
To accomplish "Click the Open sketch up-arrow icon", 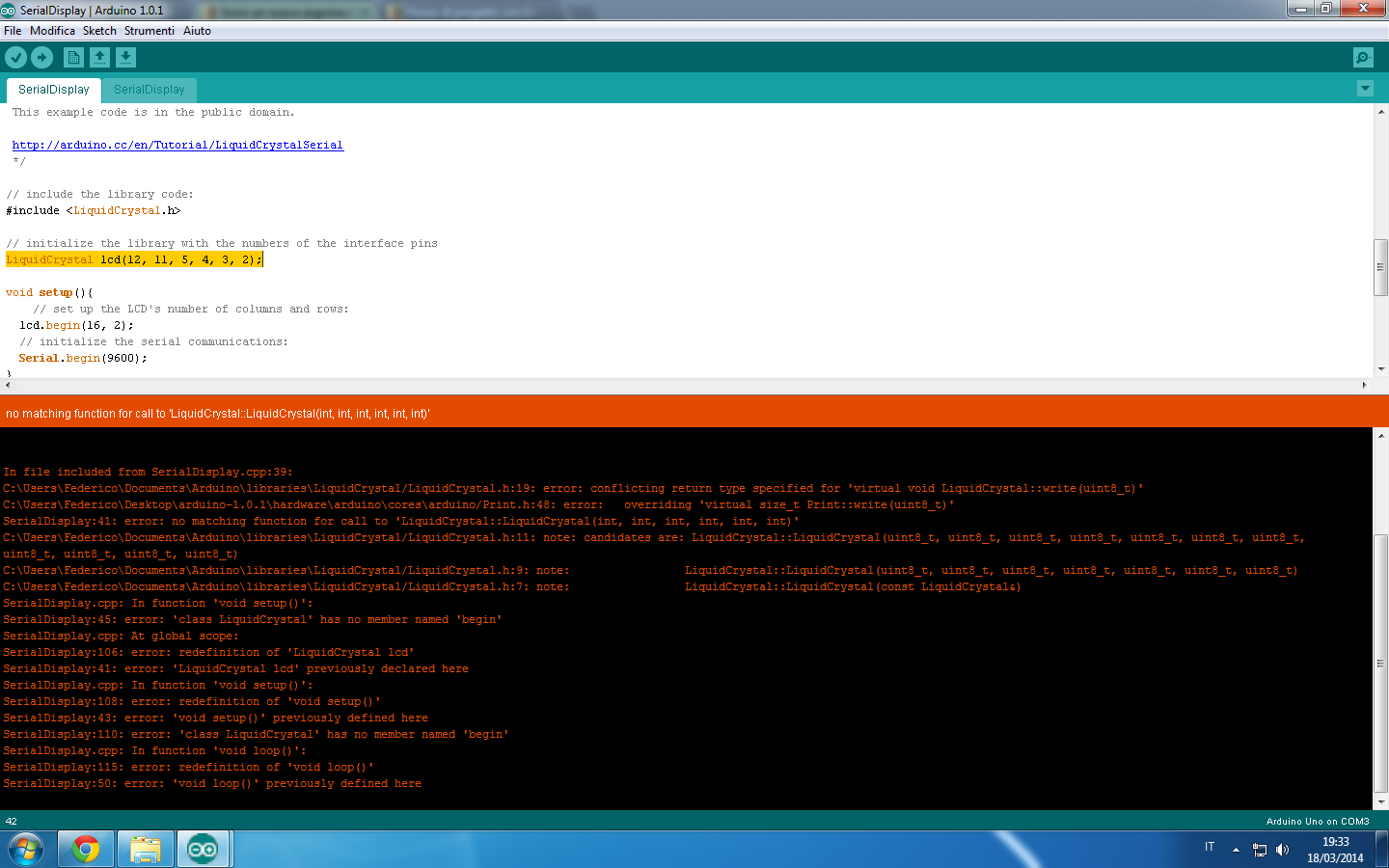I will pos(99,58).
